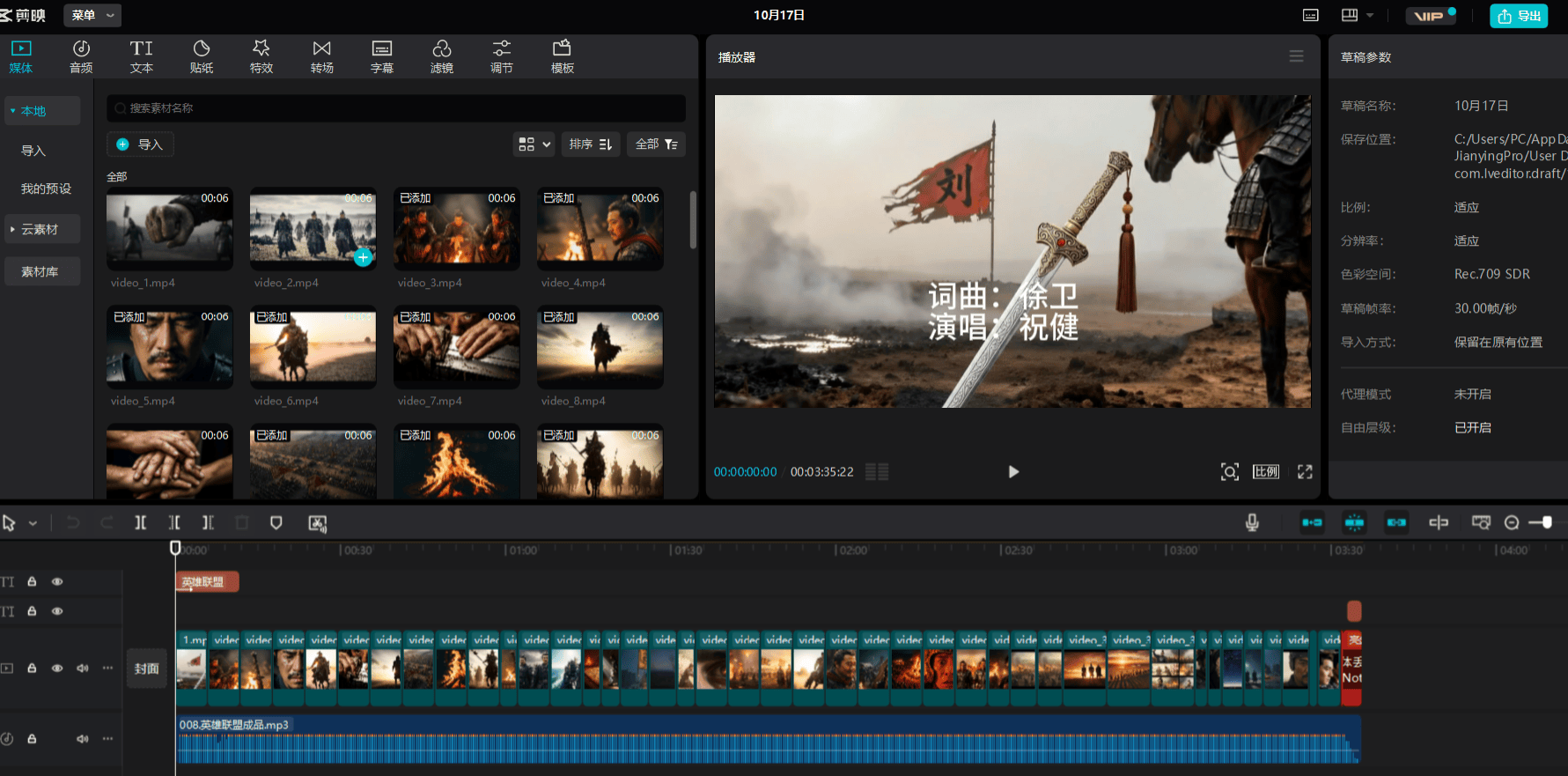Open the 排序 sort dropdown

[590, 144]
